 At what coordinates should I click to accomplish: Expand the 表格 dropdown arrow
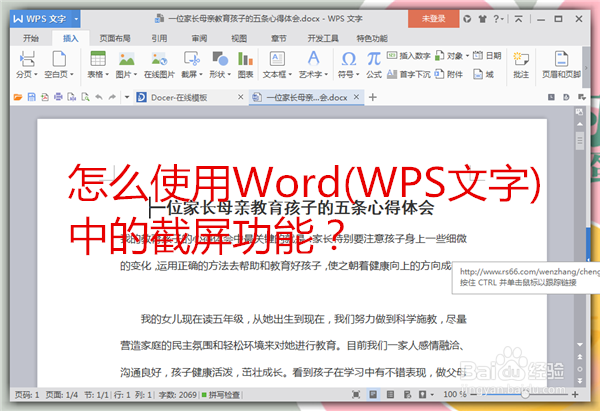coord(107,75)
